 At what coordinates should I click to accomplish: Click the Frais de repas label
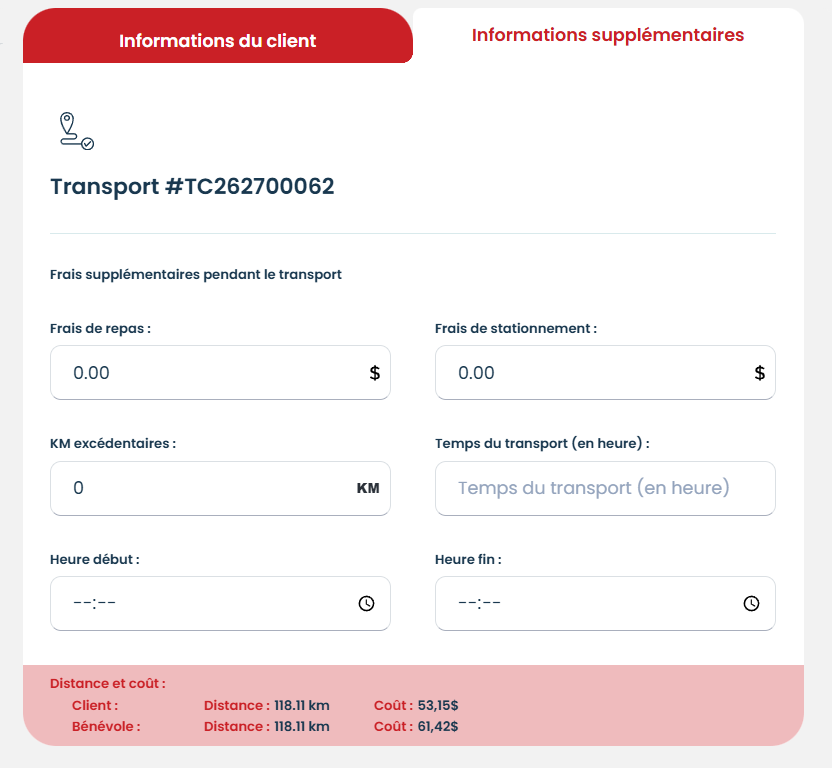point(100,328)
